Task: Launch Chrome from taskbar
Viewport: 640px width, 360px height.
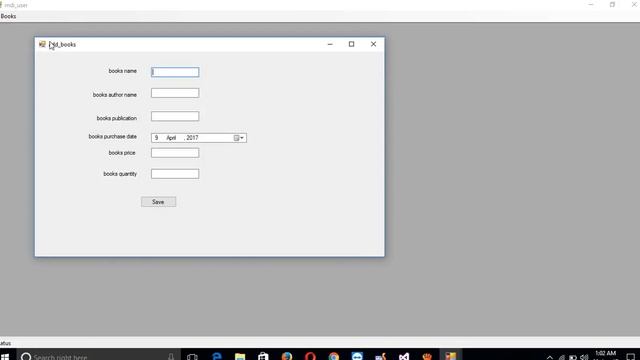Action: 334,356
